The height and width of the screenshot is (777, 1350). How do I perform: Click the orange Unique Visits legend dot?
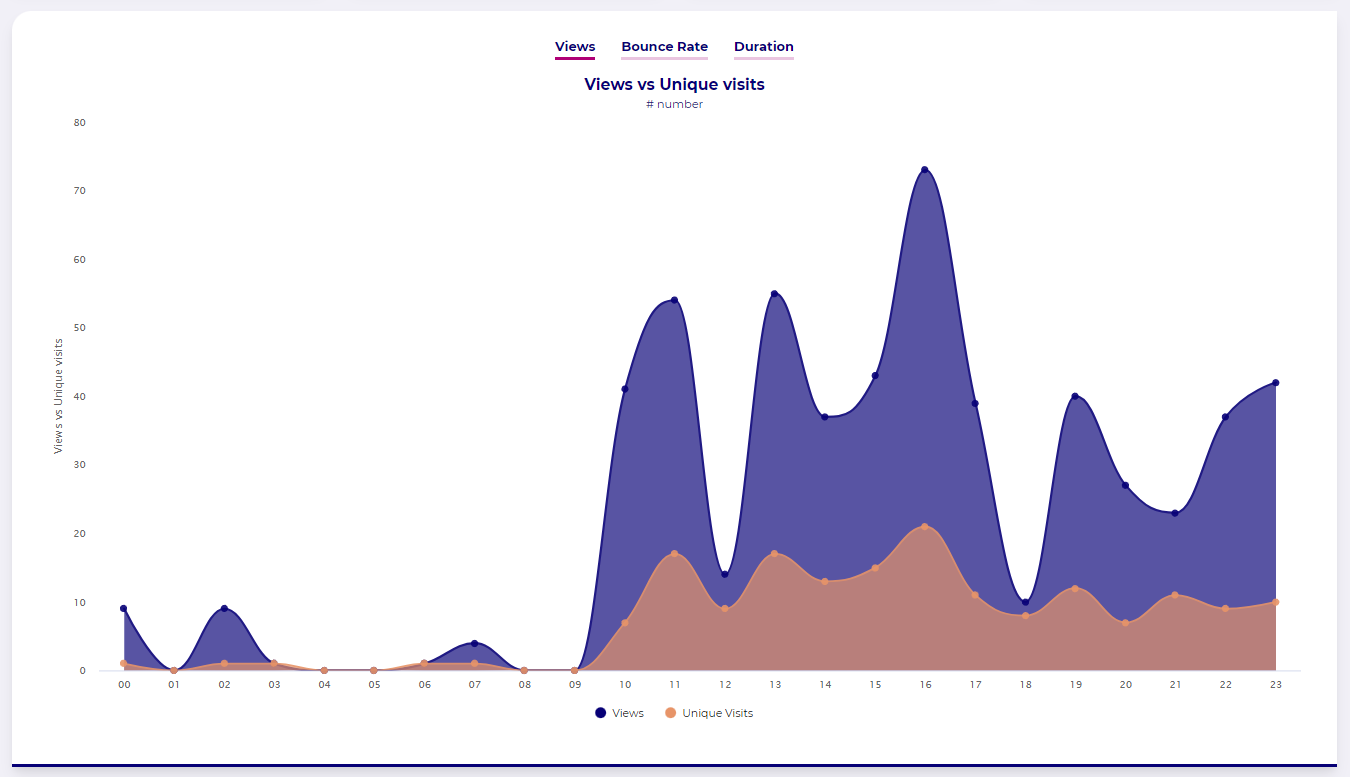pos(671,713)
